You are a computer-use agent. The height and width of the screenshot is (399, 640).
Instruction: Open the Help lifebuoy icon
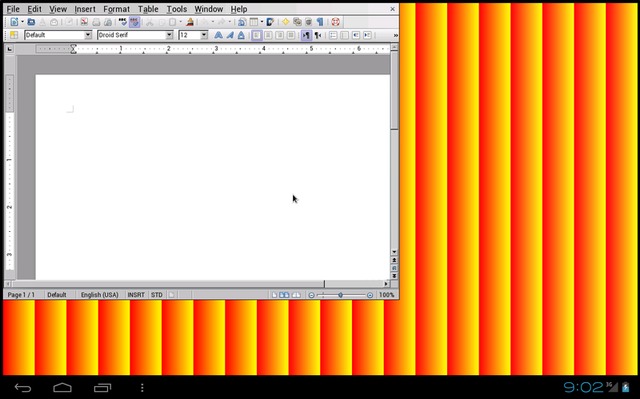coord(336,22)
